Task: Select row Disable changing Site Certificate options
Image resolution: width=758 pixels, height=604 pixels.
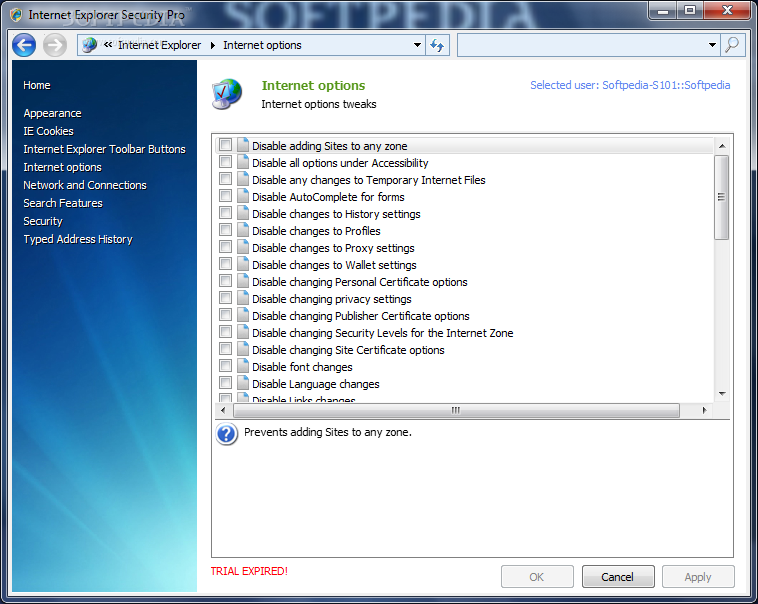Action: click(x=464, y=350)
